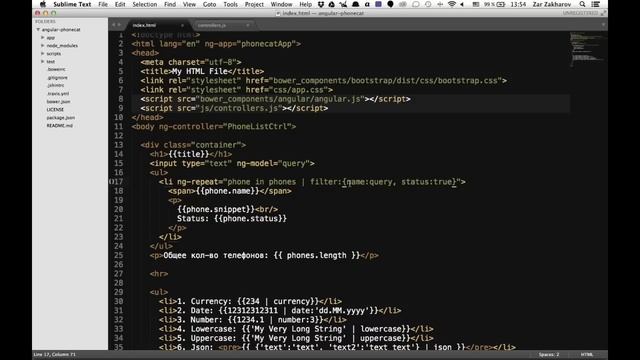Open the Sublime Text application menu
The image size is (640, 360).
(72, 4)
